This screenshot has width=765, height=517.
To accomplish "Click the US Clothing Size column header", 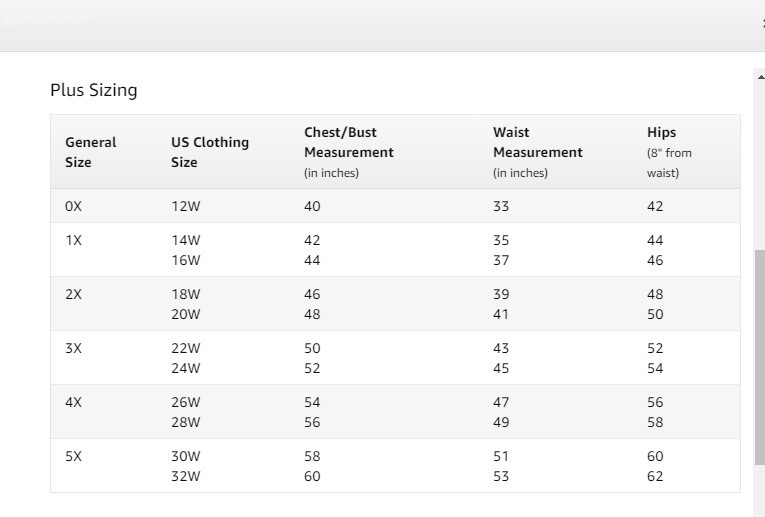I will coord(209,152).
